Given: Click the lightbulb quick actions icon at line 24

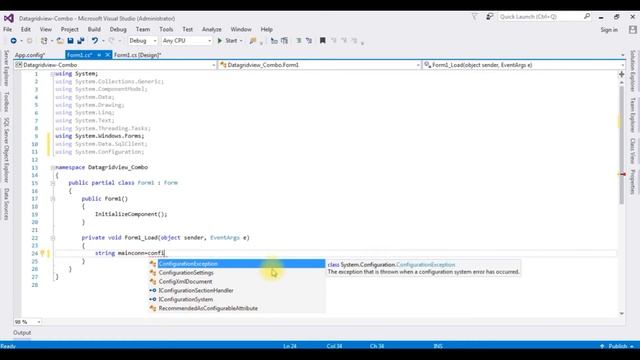Looking at the screenshot, I should point(42,253).
